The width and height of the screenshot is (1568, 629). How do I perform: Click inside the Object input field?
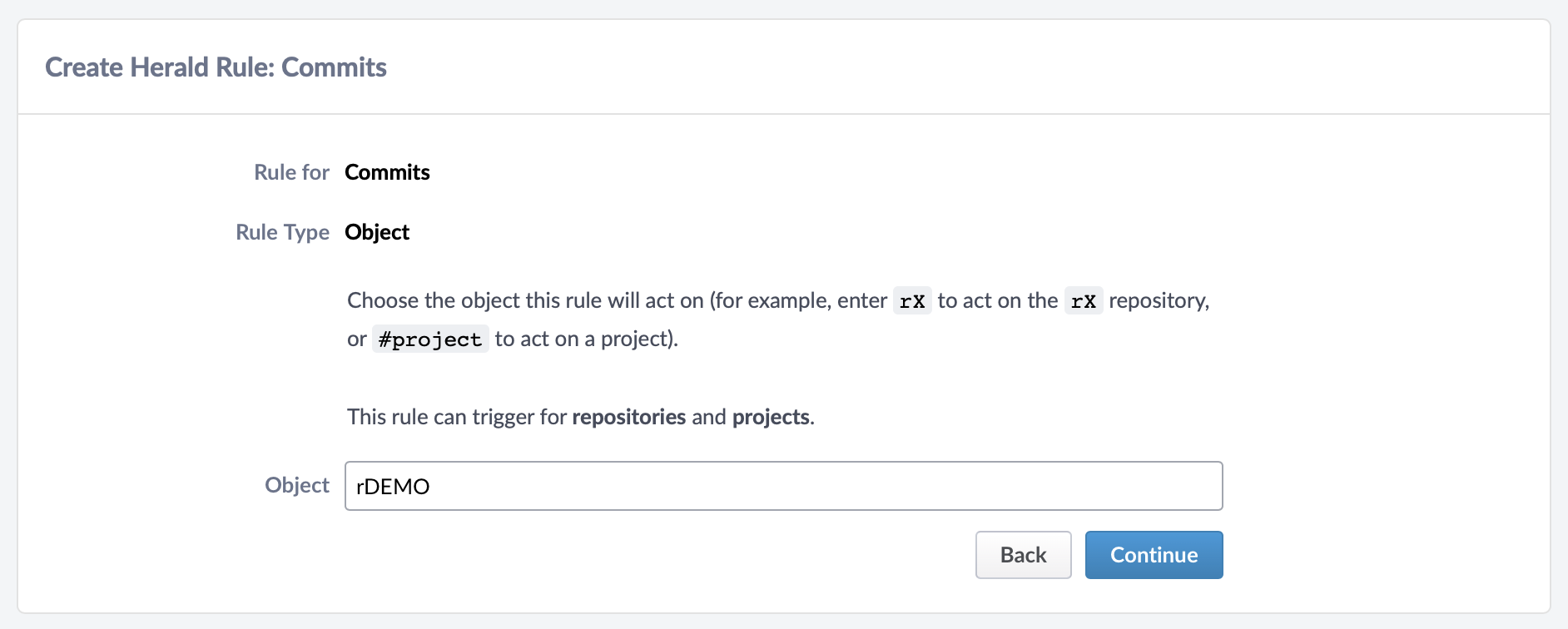point(749,486)
